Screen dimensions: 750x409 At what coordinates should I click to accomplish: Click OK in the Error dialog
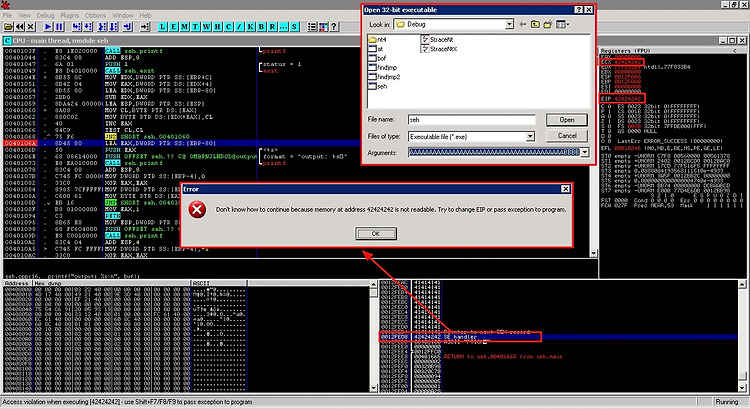pos(376,233)
